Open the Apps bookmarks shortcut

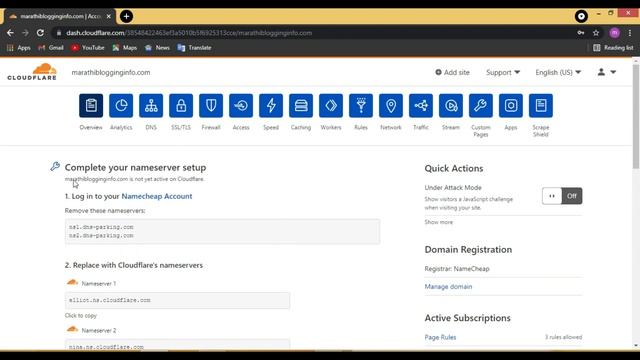[x=19, y=48]
